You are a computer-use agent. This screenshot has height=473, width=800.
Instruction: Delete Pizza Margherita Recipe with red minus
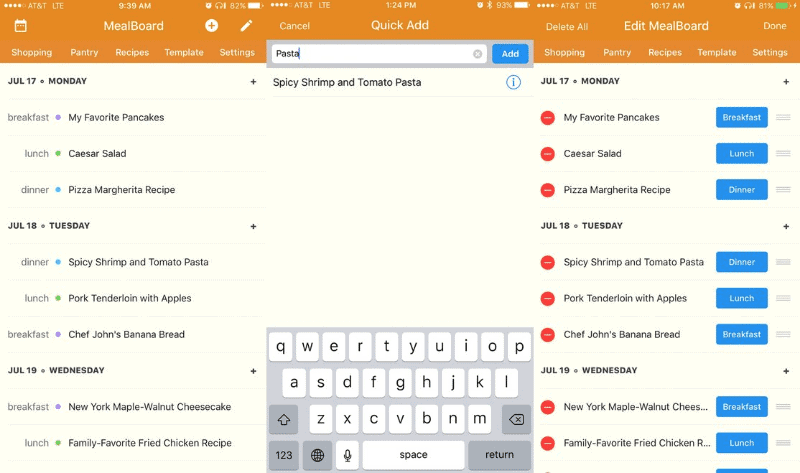(x=547, y=190)
